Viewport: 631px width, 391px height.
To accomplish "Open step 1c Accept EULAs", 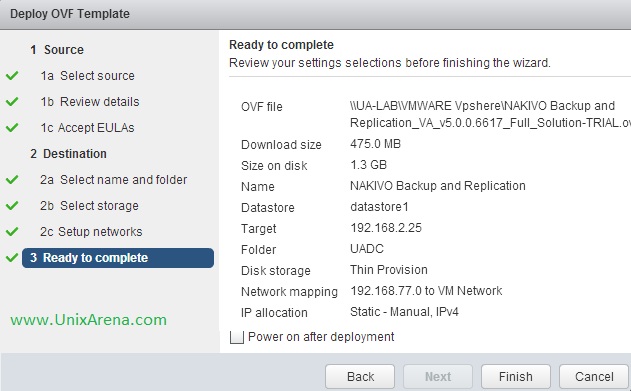I will coord(87,128).
